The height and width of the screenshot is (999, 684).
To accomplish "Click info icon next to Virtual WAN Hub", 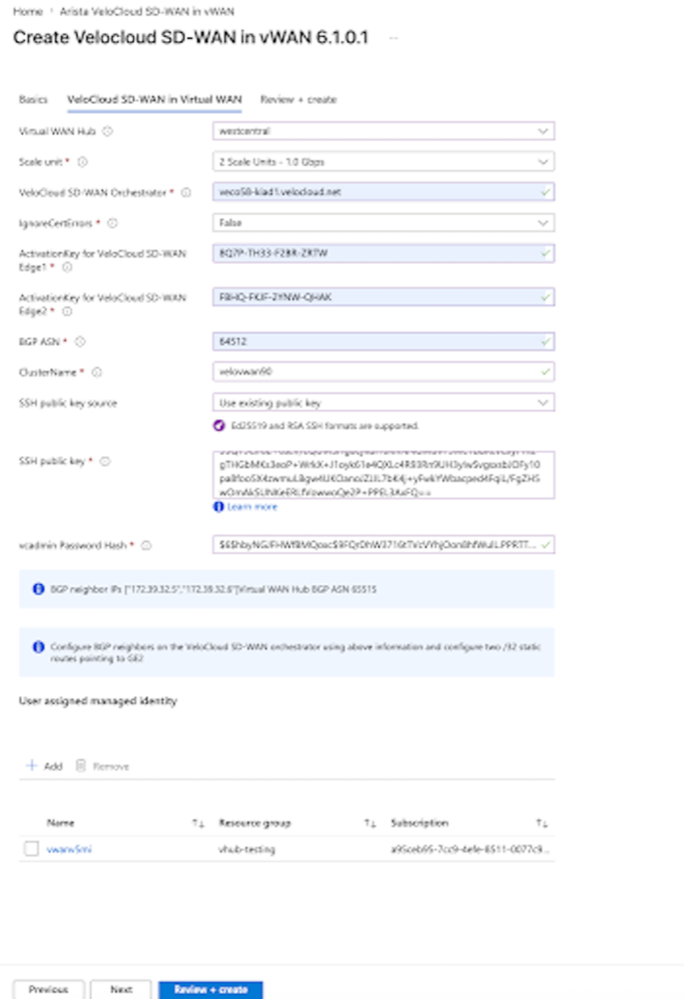I will (x=108, y=131).
